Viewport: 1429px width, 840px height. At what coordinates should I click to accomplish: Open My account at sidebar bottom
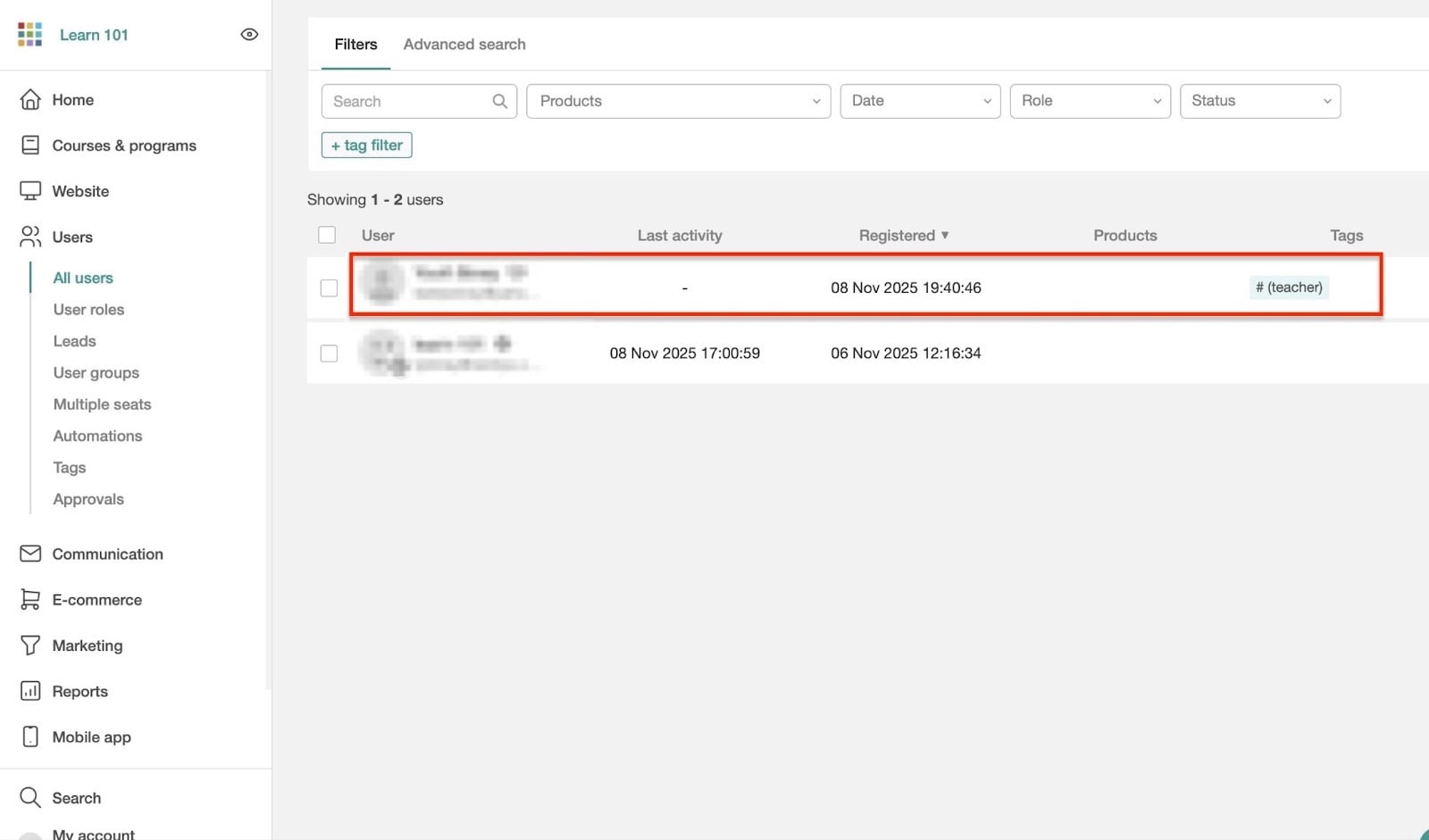pos(93,834)
